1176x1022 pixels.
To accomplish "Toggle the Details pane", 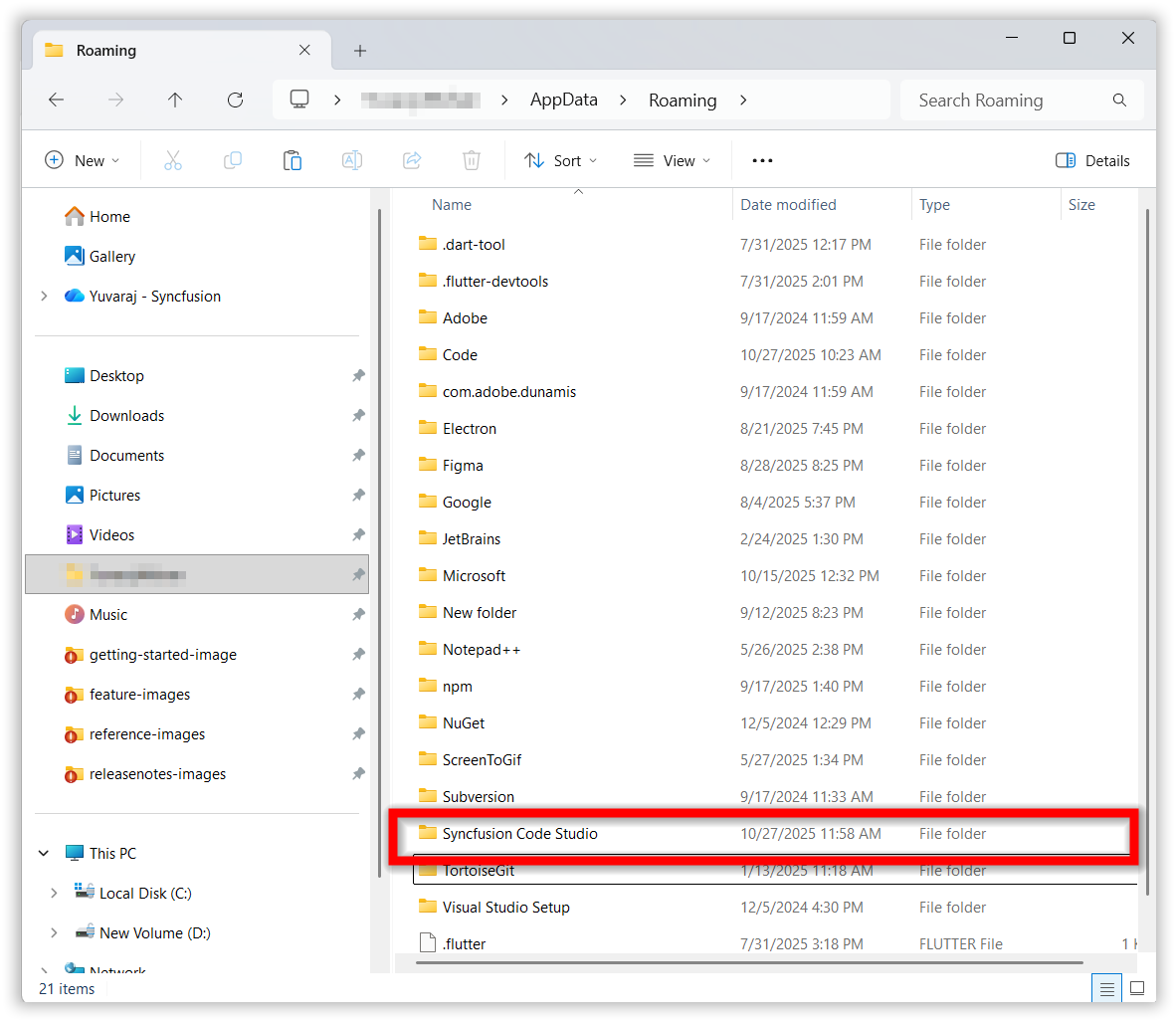I will click(x=1092, y=160).
